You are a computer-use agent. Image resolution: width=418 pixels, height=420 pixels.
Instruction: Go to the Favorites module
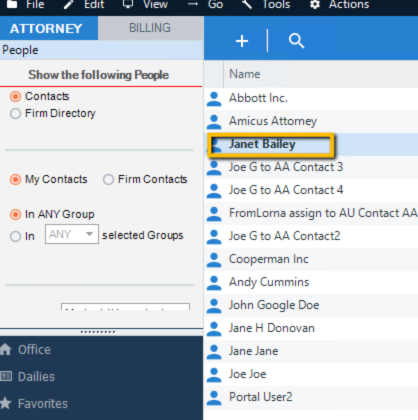tap(43, 404)
